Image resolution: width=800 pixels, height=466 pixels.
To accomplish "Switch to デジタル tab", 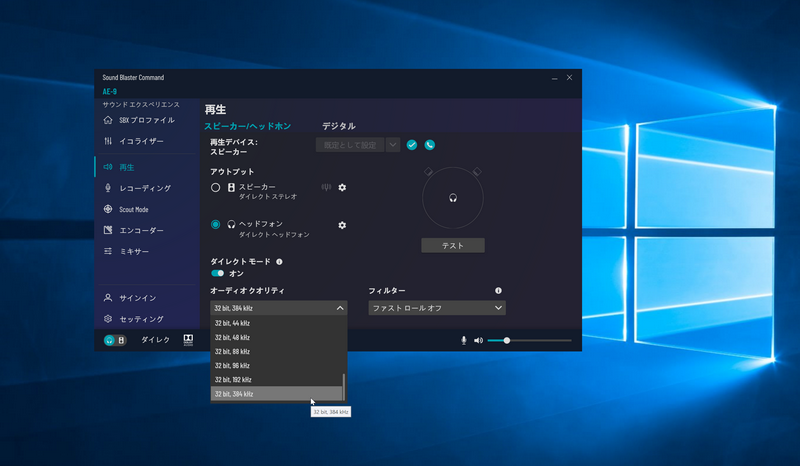I will tap(339, 126).
